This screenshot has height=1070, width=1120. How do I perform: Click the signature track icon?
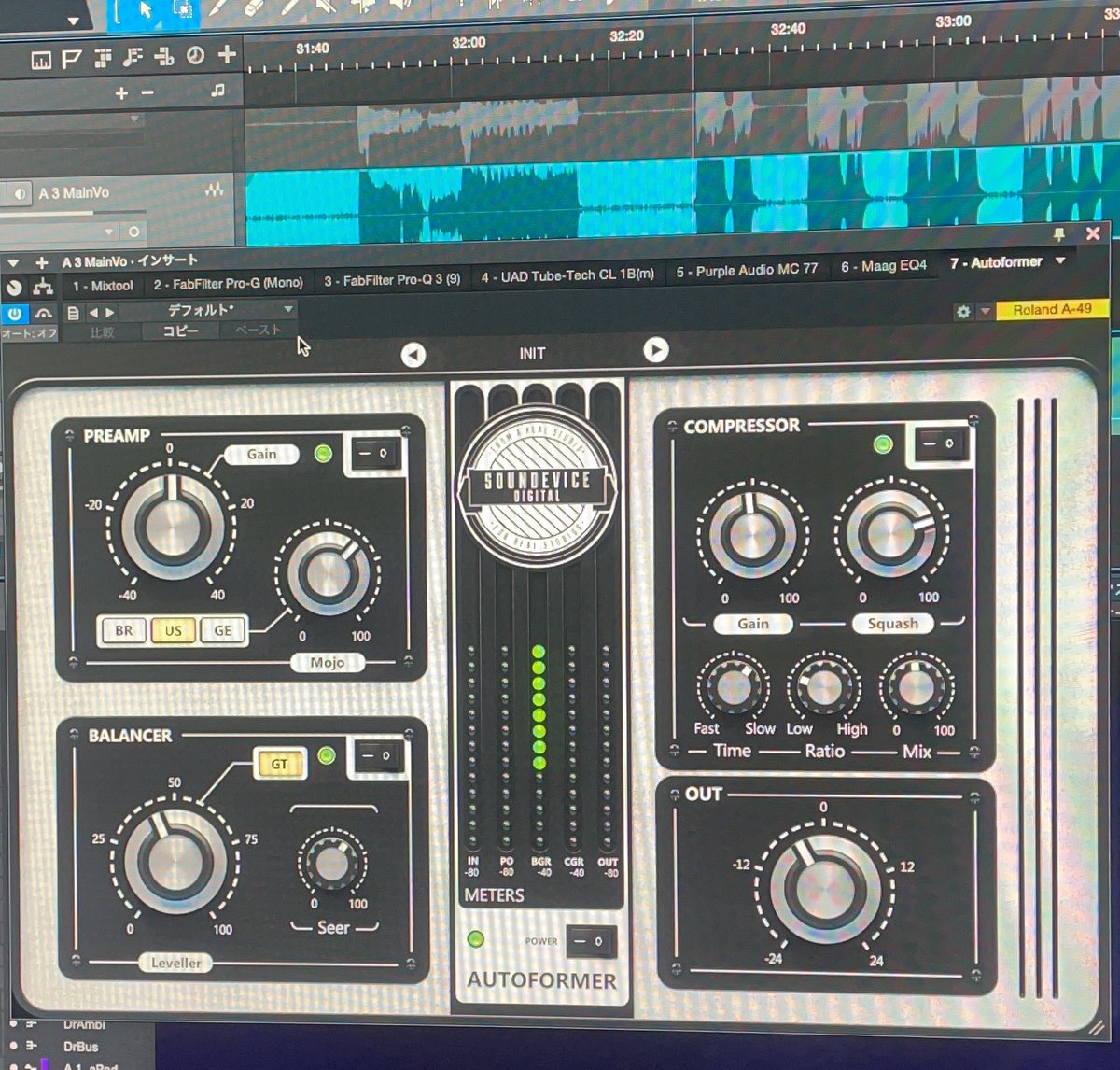164,56
